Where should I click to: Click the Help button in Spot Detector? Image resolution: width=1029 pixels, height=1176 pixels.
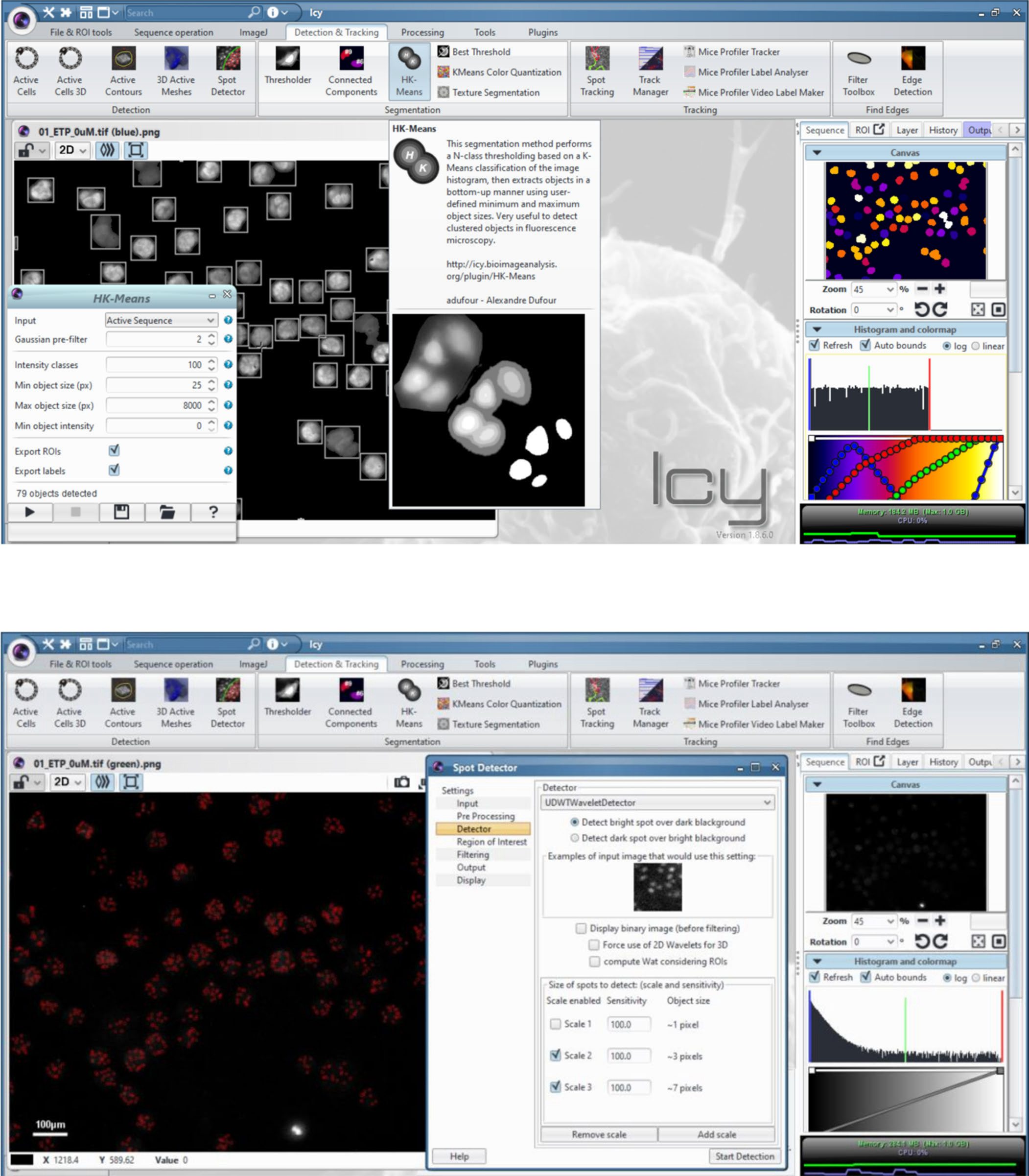coord(459,1156)
